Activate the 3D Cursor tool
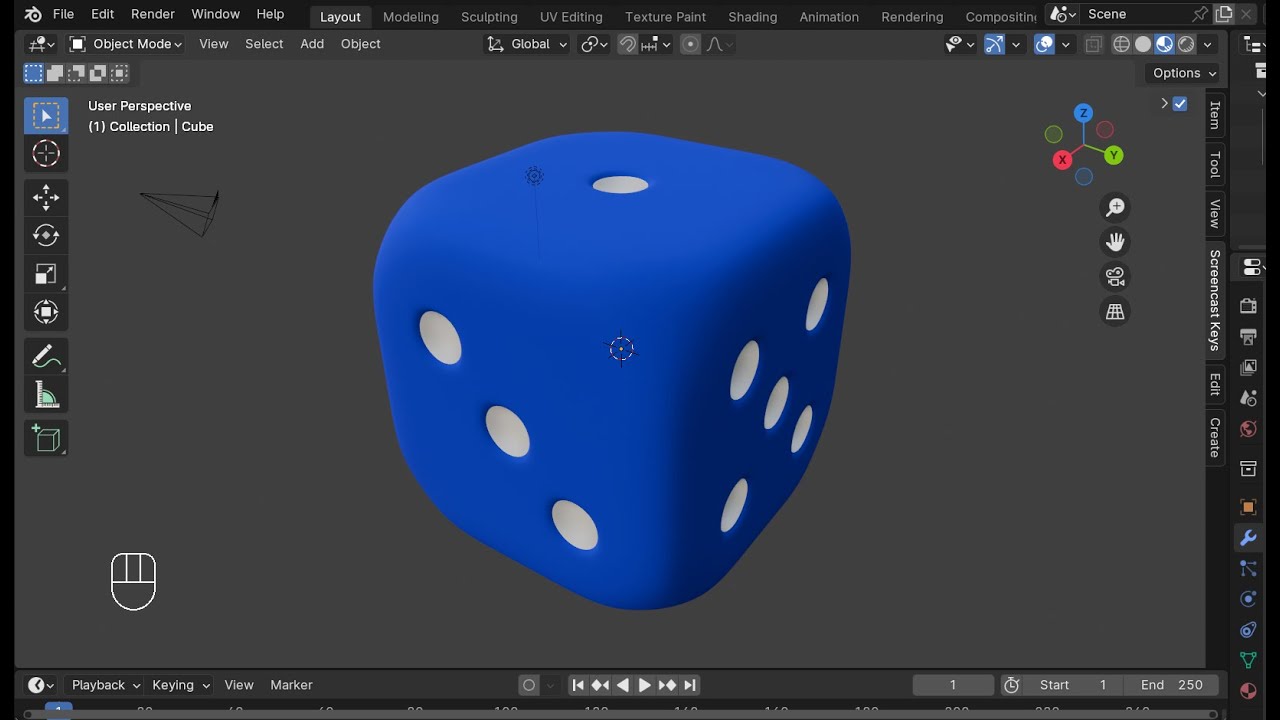 (46, 154)
